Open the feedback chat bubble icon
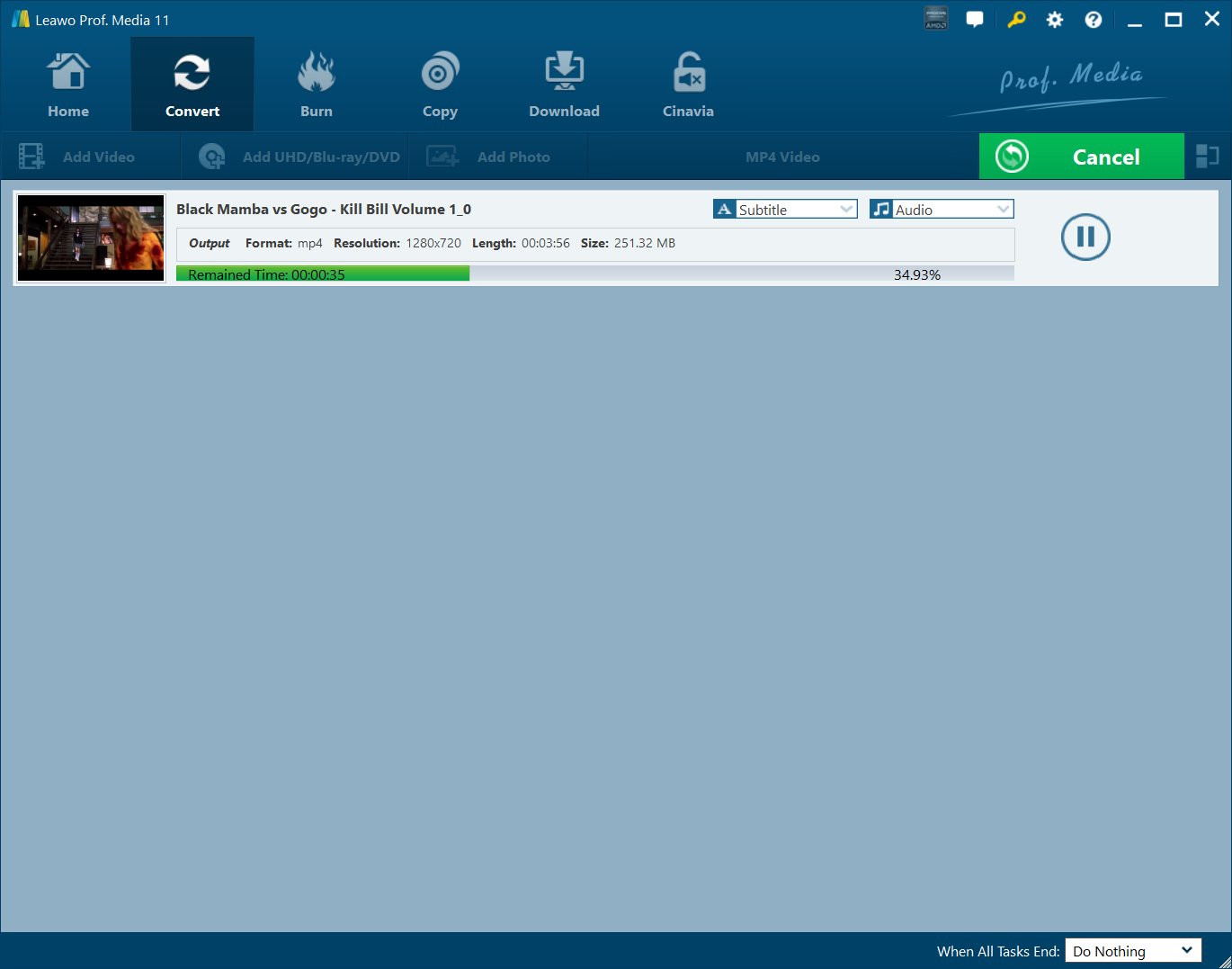Viewport: 1232px width, 969px height. (975, 20)
